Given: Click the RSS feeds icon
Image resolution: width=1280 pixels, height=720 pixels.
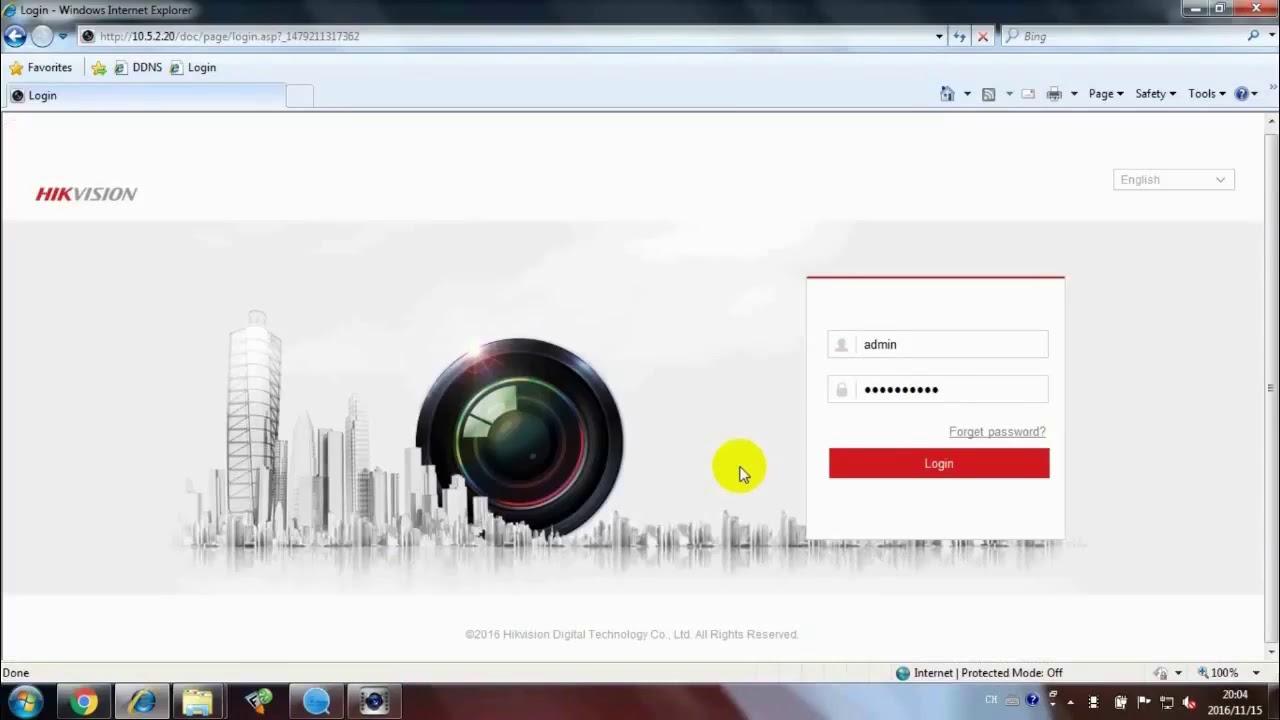Looking at the screenshot, I should [x=989, y=94].
